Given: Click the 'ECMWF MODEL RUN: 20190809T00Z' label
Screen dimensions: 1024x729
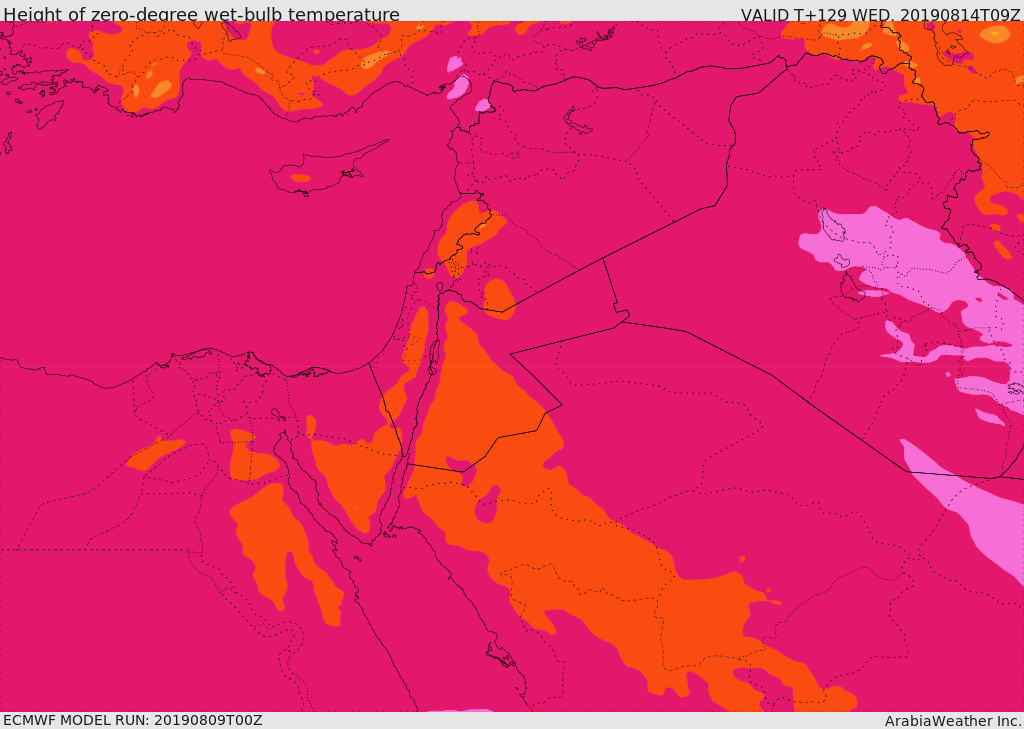Looking at the screenshot, I should click(133, 720).
